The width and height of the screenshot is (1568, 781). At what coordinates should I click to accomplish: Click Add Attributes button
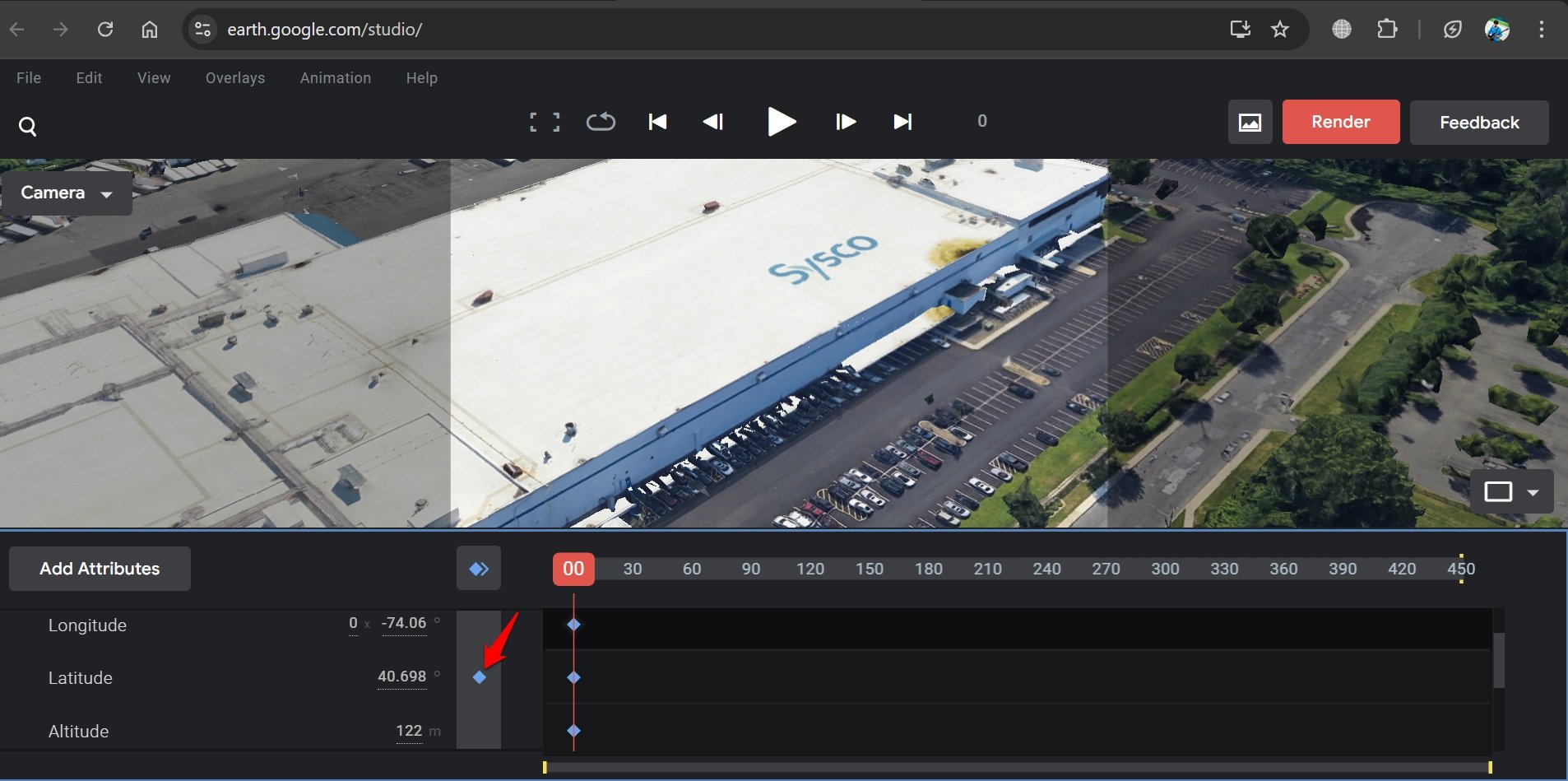pos(100,569)
